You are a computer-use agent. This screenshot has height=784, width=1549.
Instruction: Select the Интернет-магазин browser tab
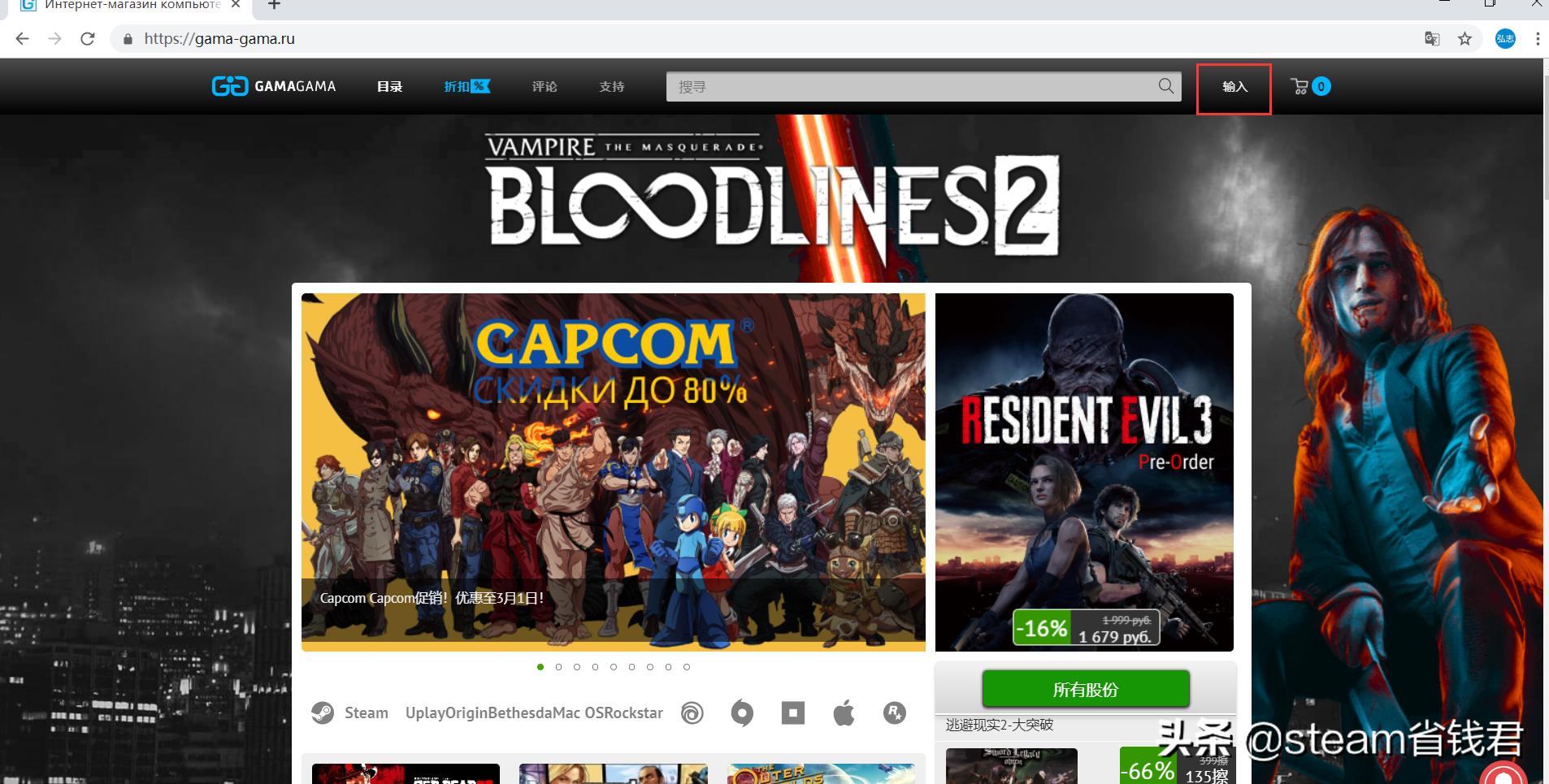coord(130,6)
